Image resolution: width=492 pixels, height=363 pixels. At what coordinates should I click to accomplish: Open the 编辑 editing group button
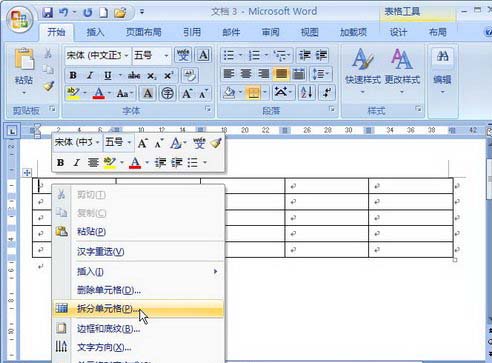[x=442, y=71]
